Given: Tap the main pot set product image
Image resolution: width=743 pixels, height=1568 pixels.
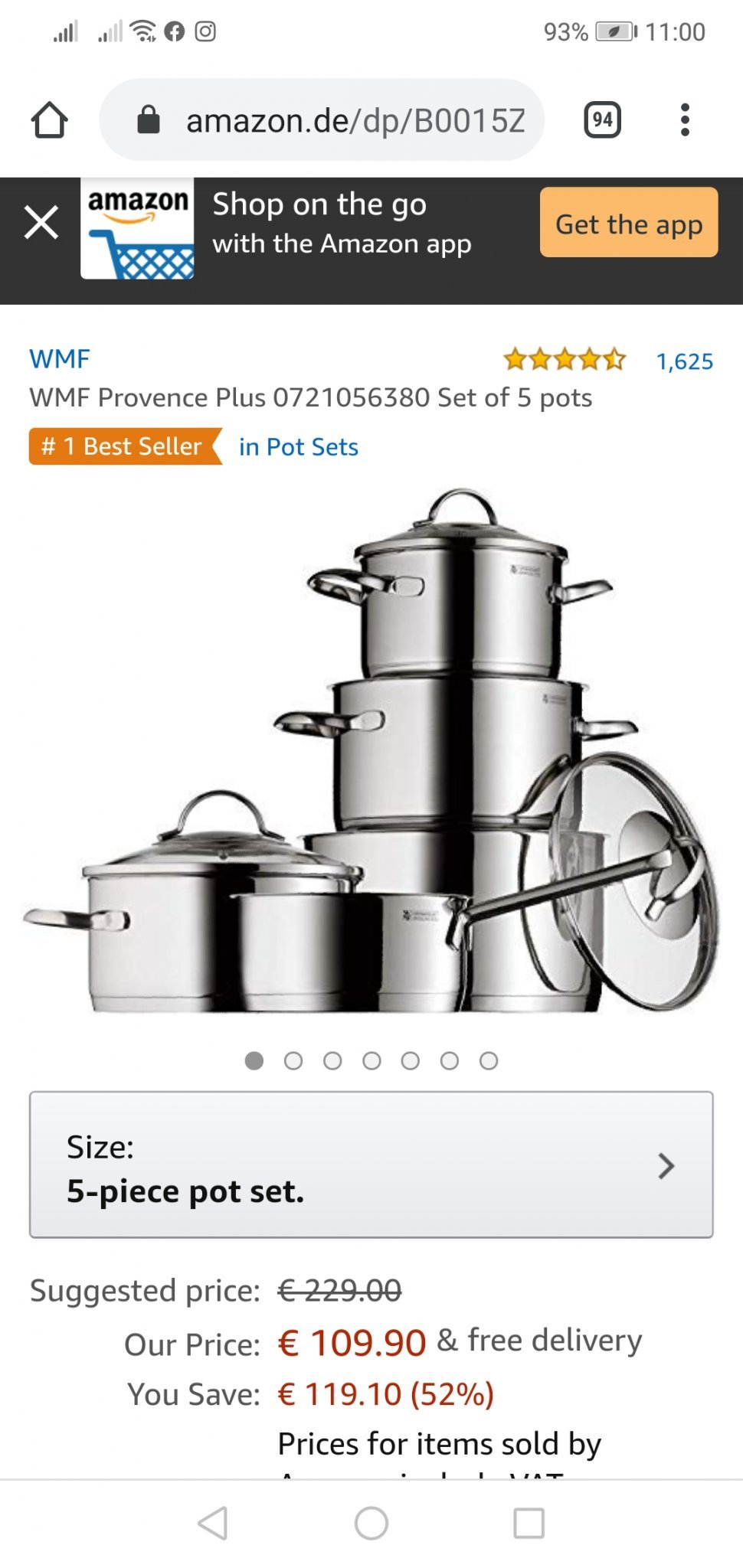Looking at the screenshot, I should (x=371, y=750).
